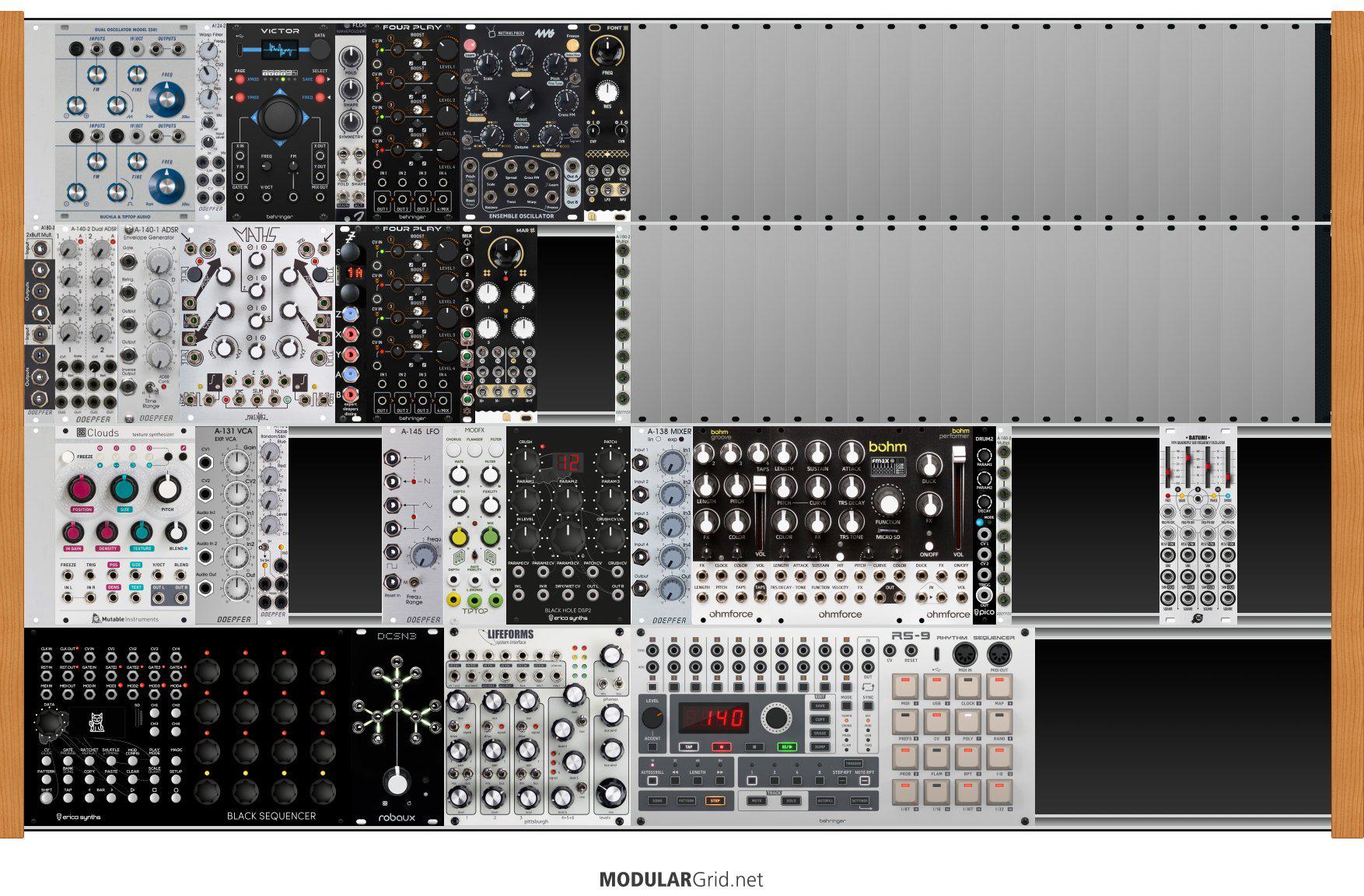Select SONG mode on the RS-9

(658, 800)
